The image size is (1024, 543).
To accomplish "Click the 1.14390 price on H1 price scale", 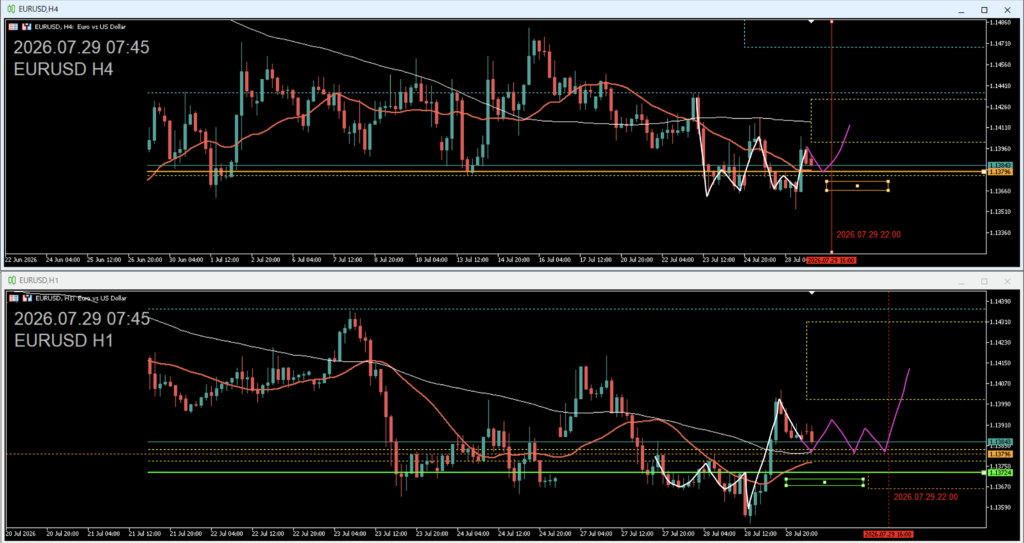I will pos(999,301).
